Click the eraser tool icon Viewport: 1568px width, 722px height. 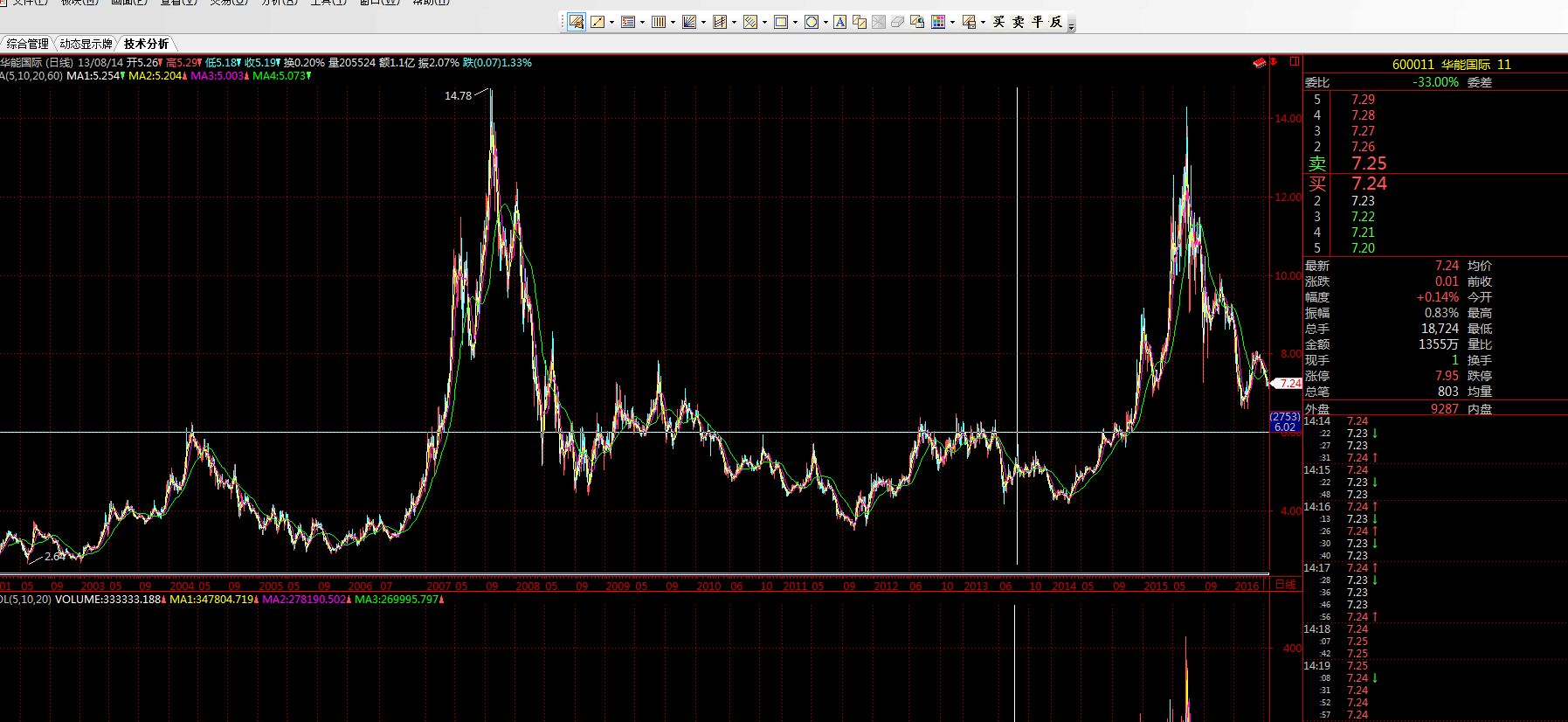897,22
